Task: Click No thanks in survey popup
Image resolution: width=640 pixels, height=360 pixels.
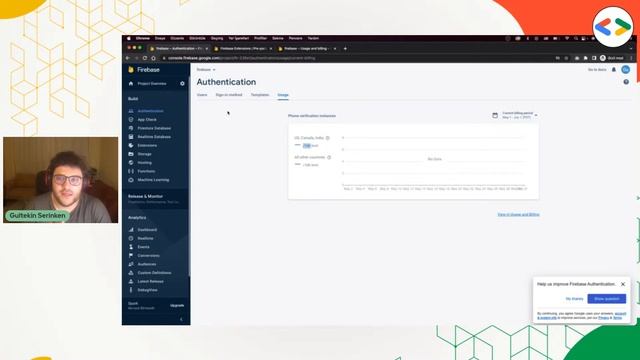Action: (575, 299)
